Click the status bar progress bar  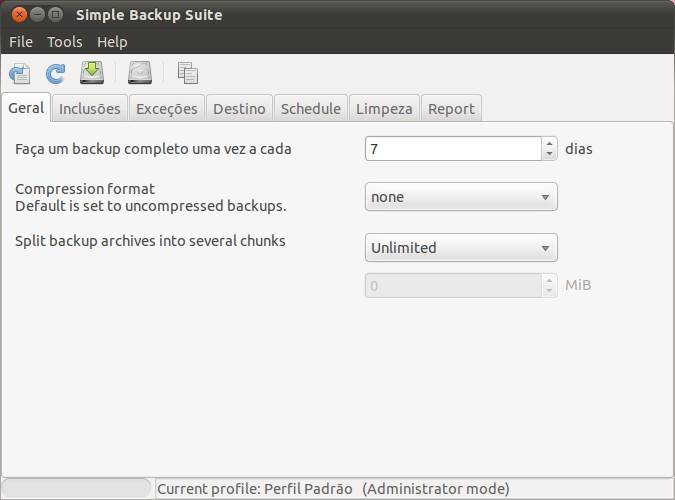pyautogui.click(x=76, y=488)
